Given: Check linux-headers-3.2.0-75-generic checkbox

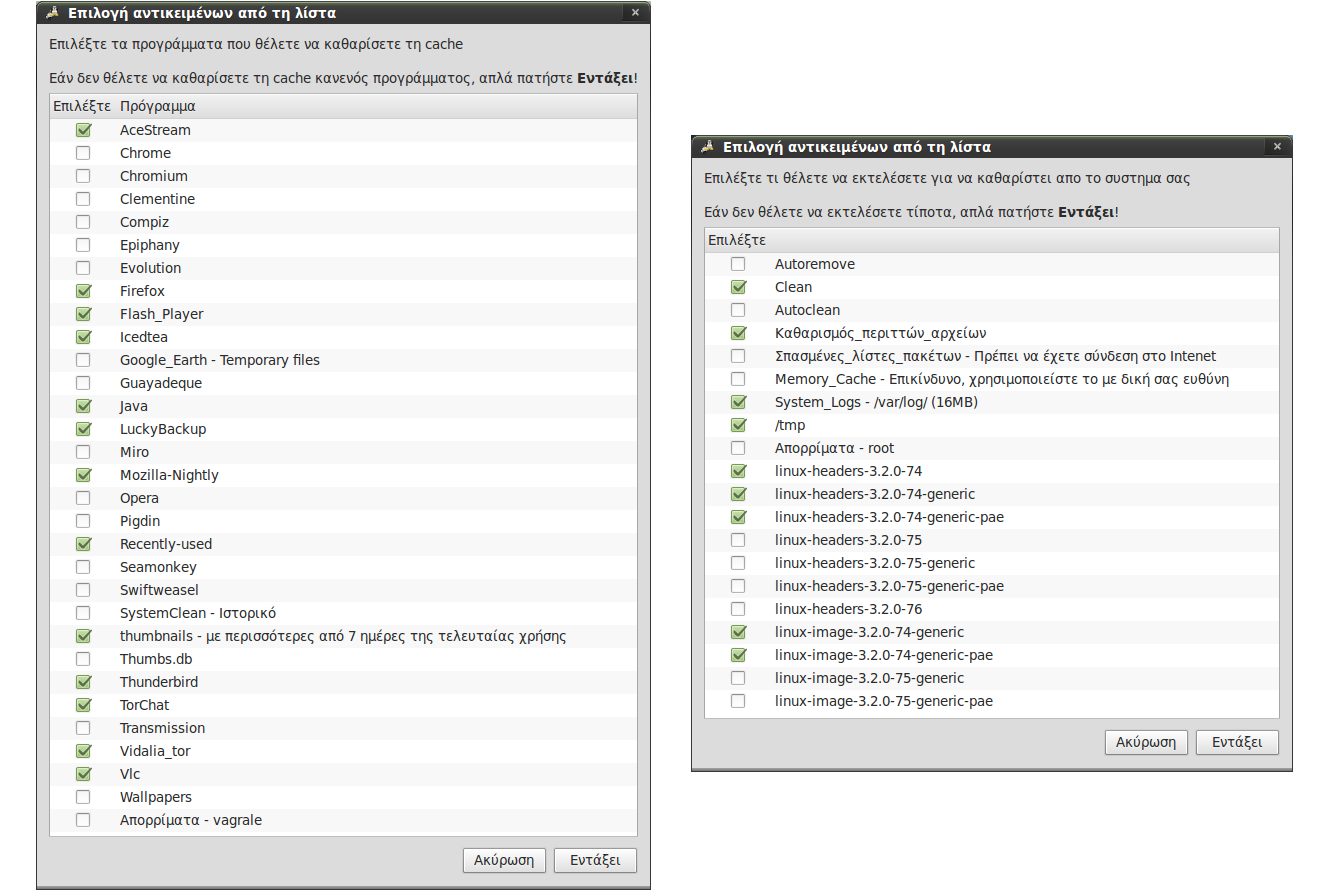Looking at the screenshot, I should coord(738,563).
